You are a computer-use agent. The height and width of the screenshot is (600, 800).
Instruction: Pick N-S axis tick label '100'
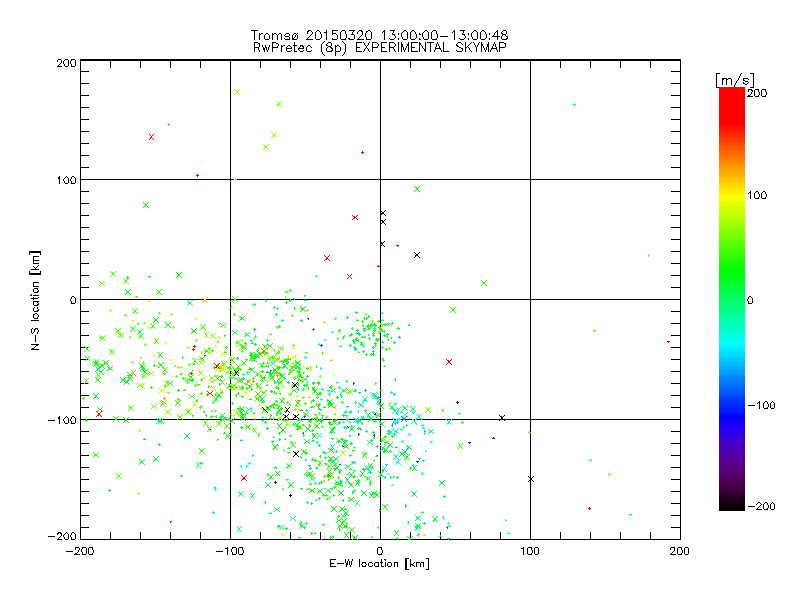click(x=67, y=180)
